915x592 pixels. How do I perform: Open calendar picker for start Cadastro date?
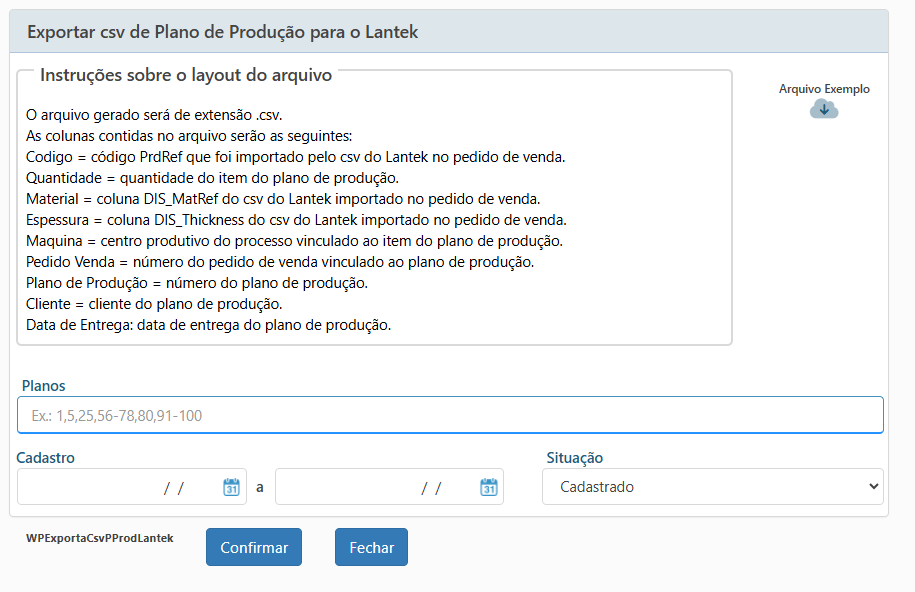click(x=231, y=487)
